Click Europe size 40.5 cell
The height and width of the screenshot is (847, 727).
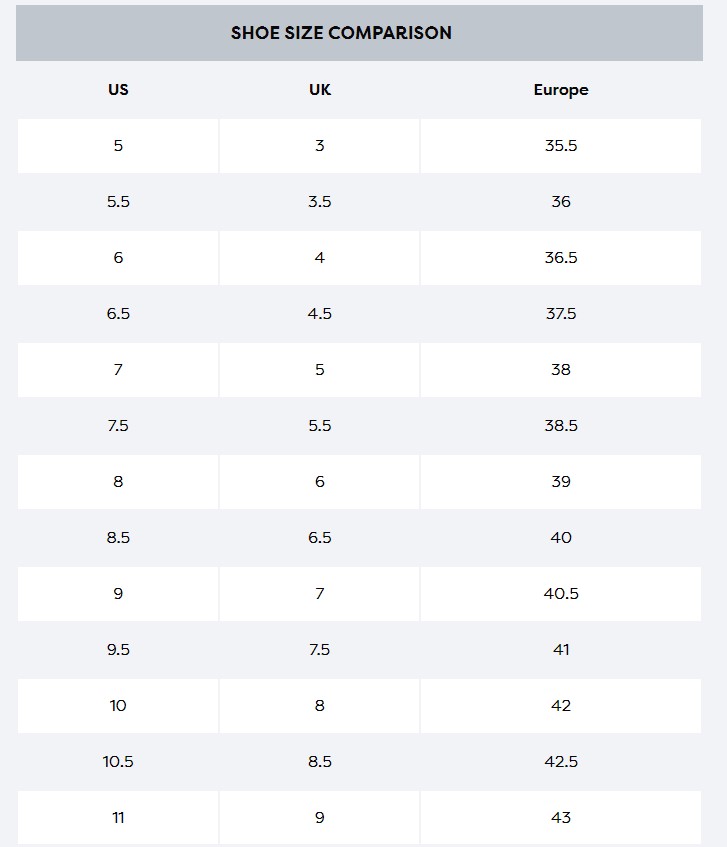point(561,593)
